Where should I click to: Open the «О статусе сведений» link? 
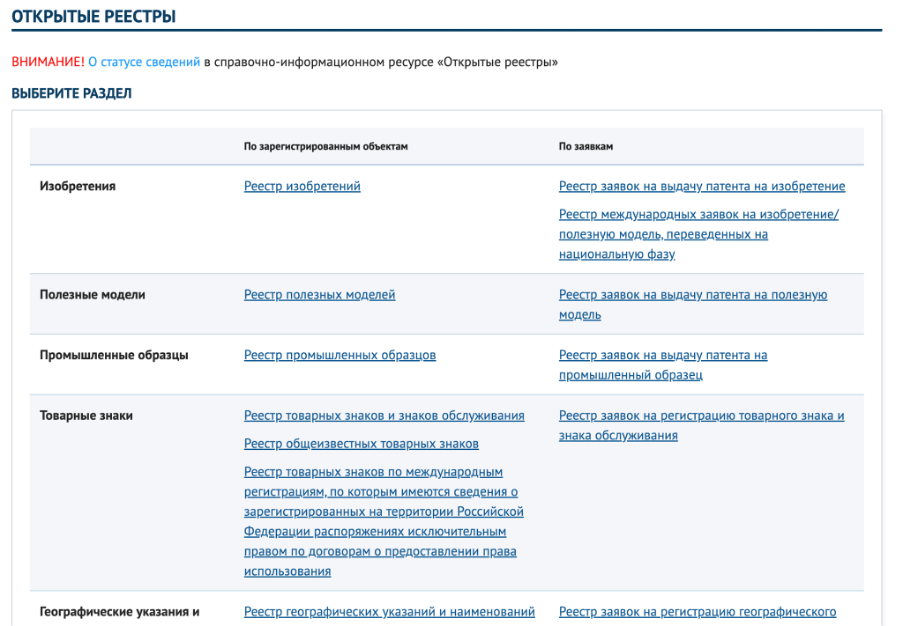[x=143, y=62]
